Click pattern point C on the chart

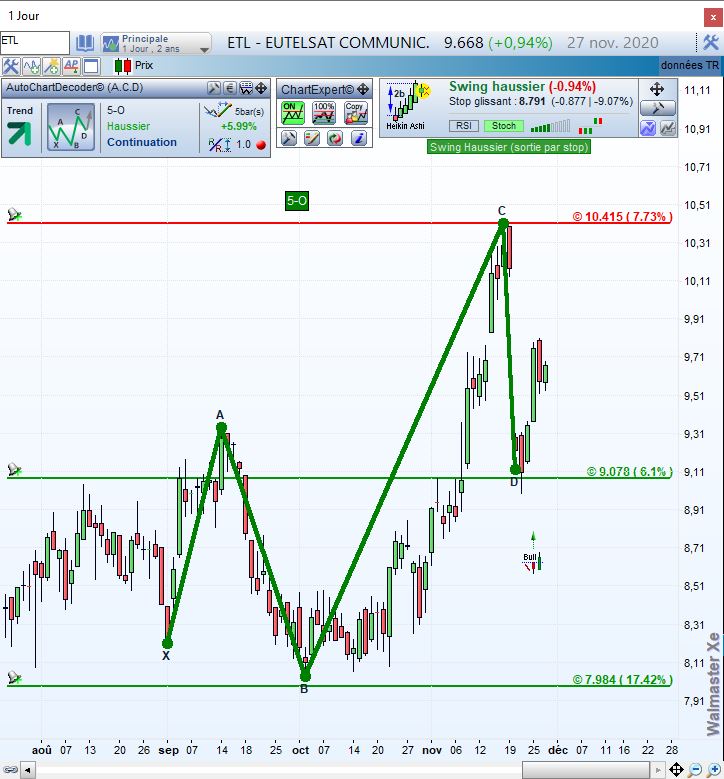tap(503, 224)
